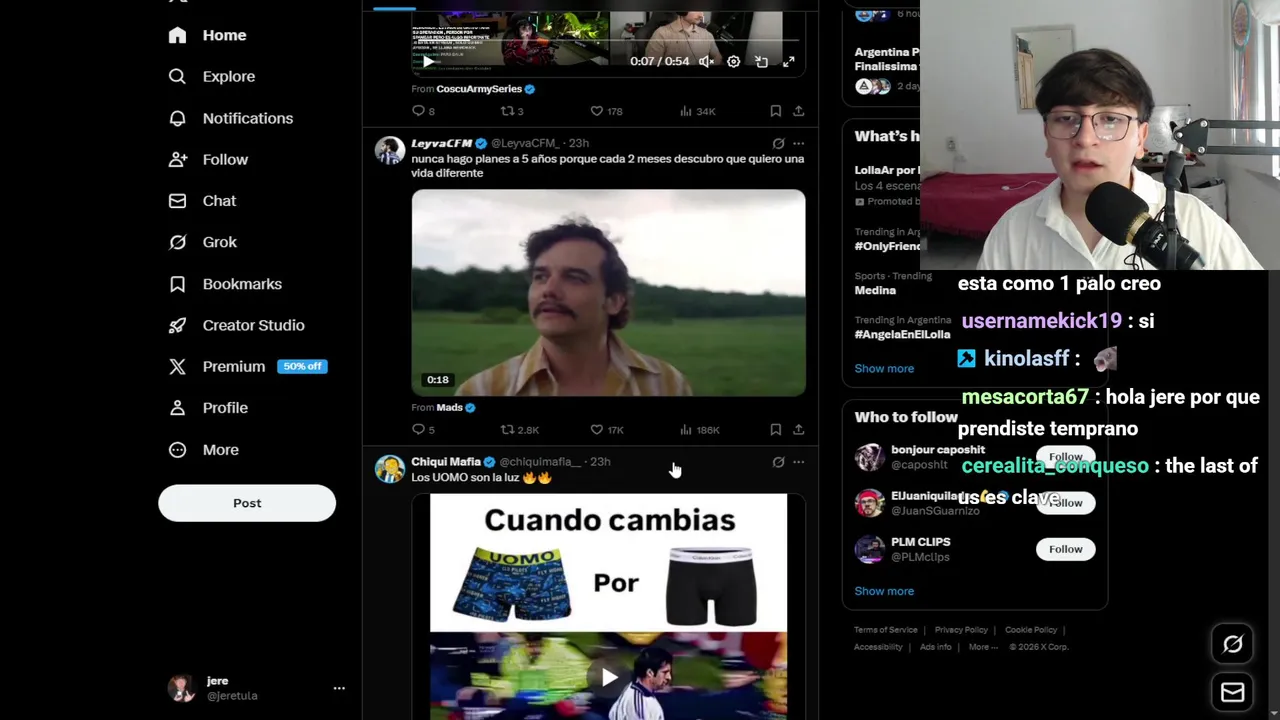Bookmark the CoscuArmySeries post

point(775,111)
